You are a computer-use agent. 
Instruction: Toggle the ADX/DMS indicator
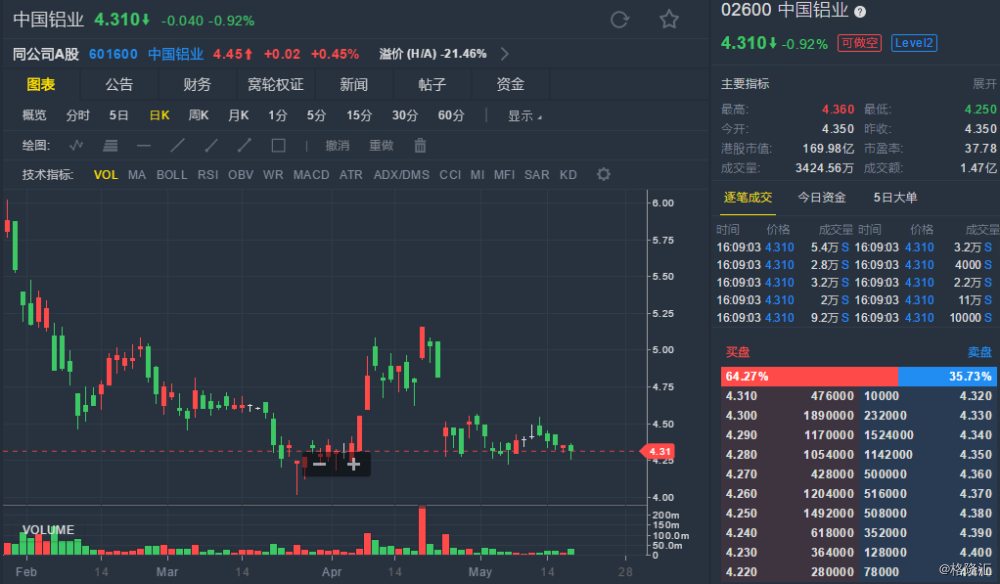pyautogui.click(x=401, y=175)
